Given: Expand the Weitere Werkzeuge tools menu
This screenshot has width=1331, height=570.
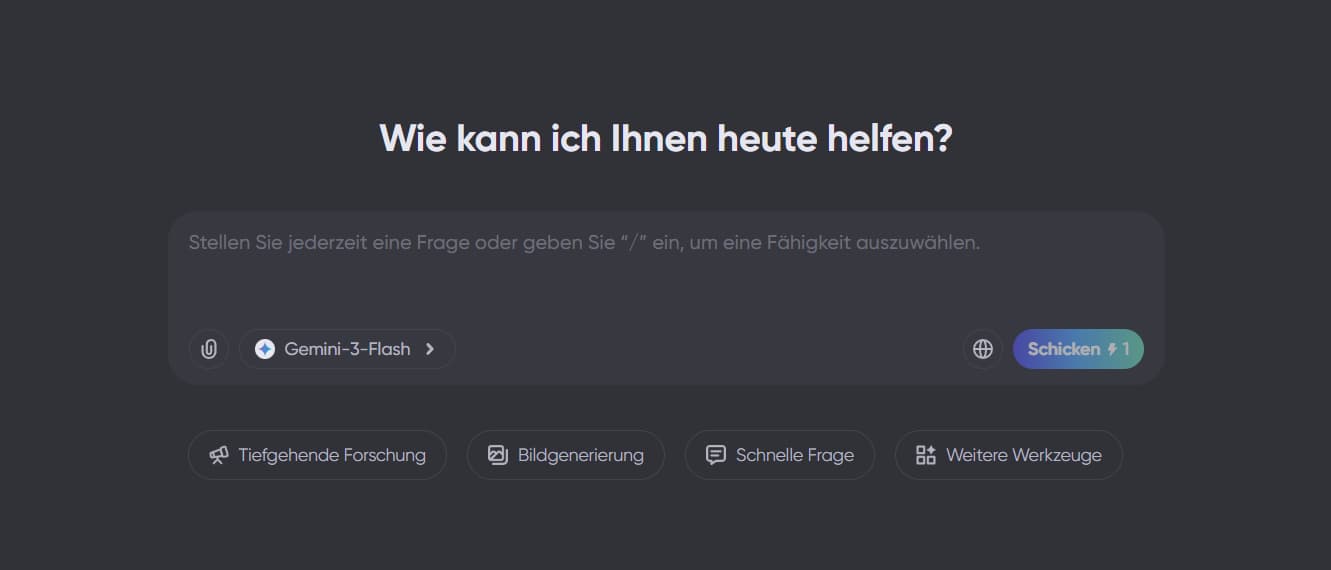Looking at the screenshot, I should (x=1008, y=455).
